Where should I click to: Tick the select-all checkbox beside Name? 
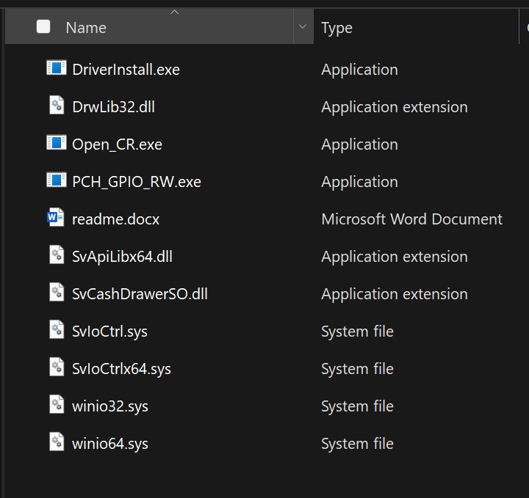coord(43,27)
